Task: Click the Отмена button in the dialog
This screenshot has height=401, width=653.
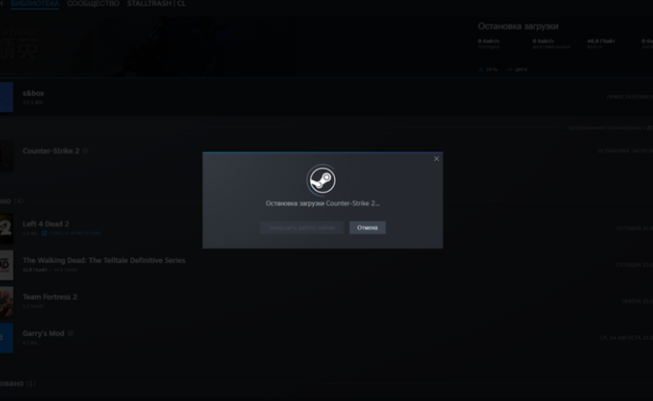Action: [367, 228]
